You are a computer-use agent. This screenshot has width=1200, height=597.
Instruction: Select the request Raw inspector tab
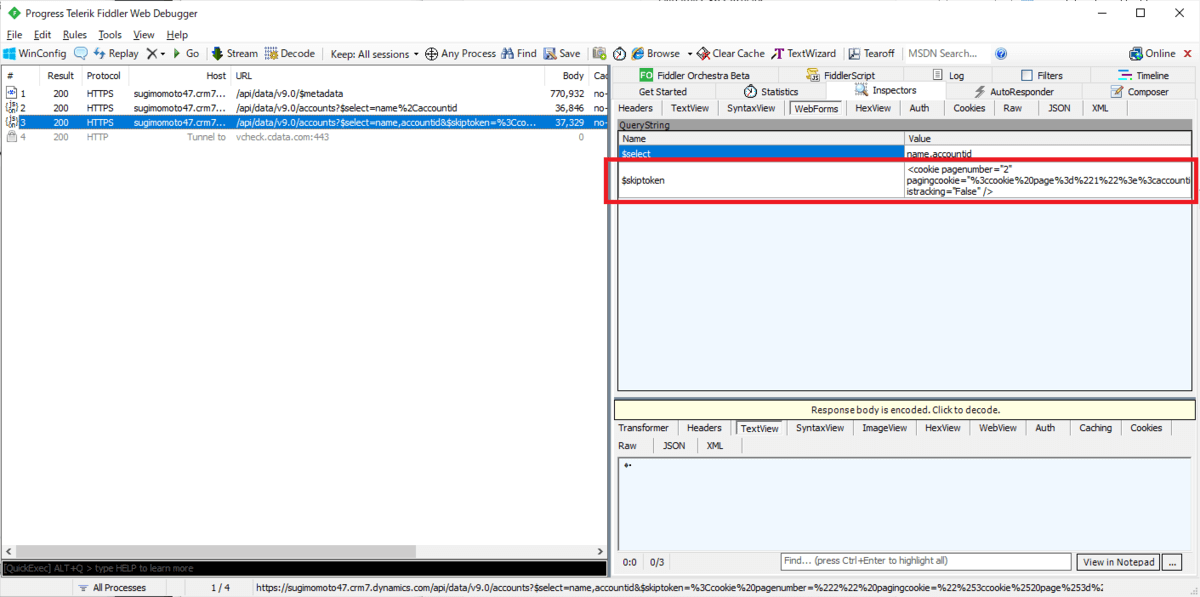[1013, 108]
